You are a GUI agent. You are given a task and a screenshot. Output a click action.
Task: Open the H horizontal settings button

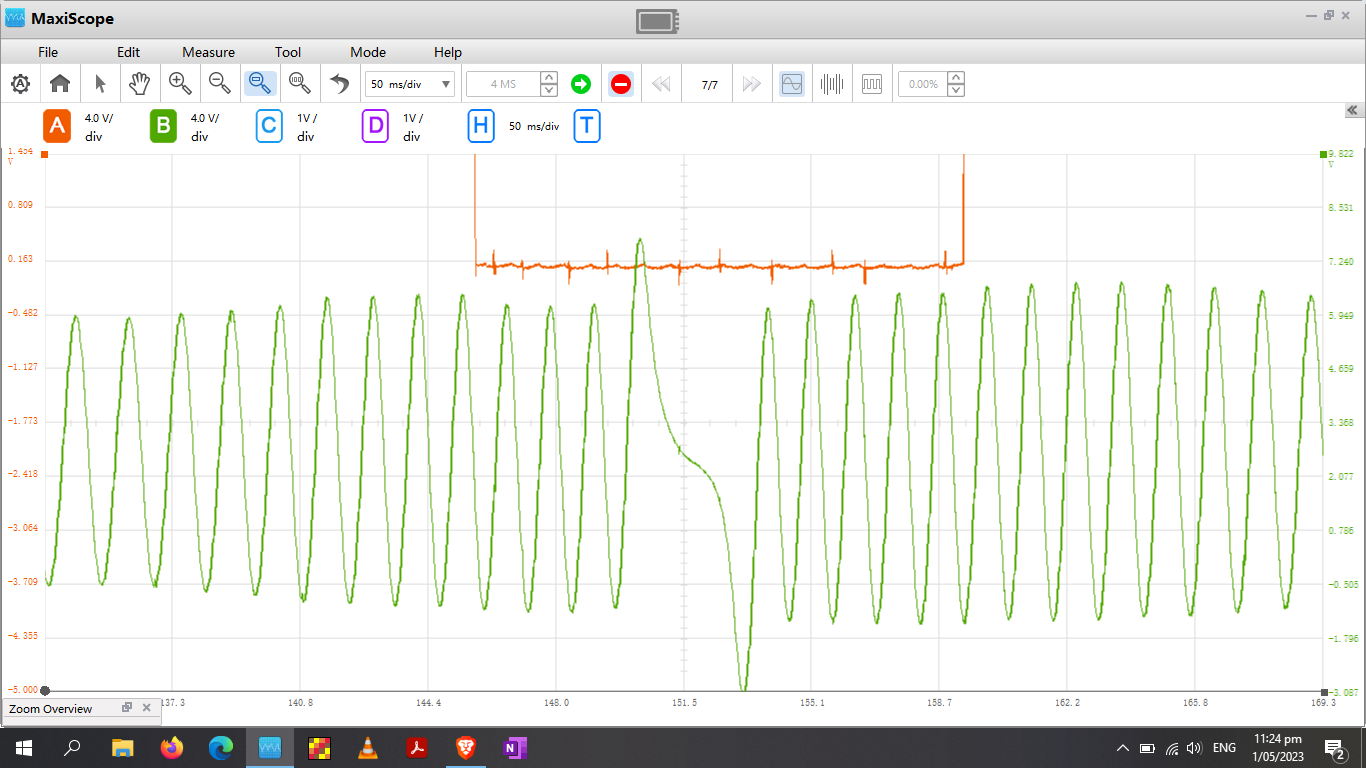pyautogui.click(x=481, y=126)
